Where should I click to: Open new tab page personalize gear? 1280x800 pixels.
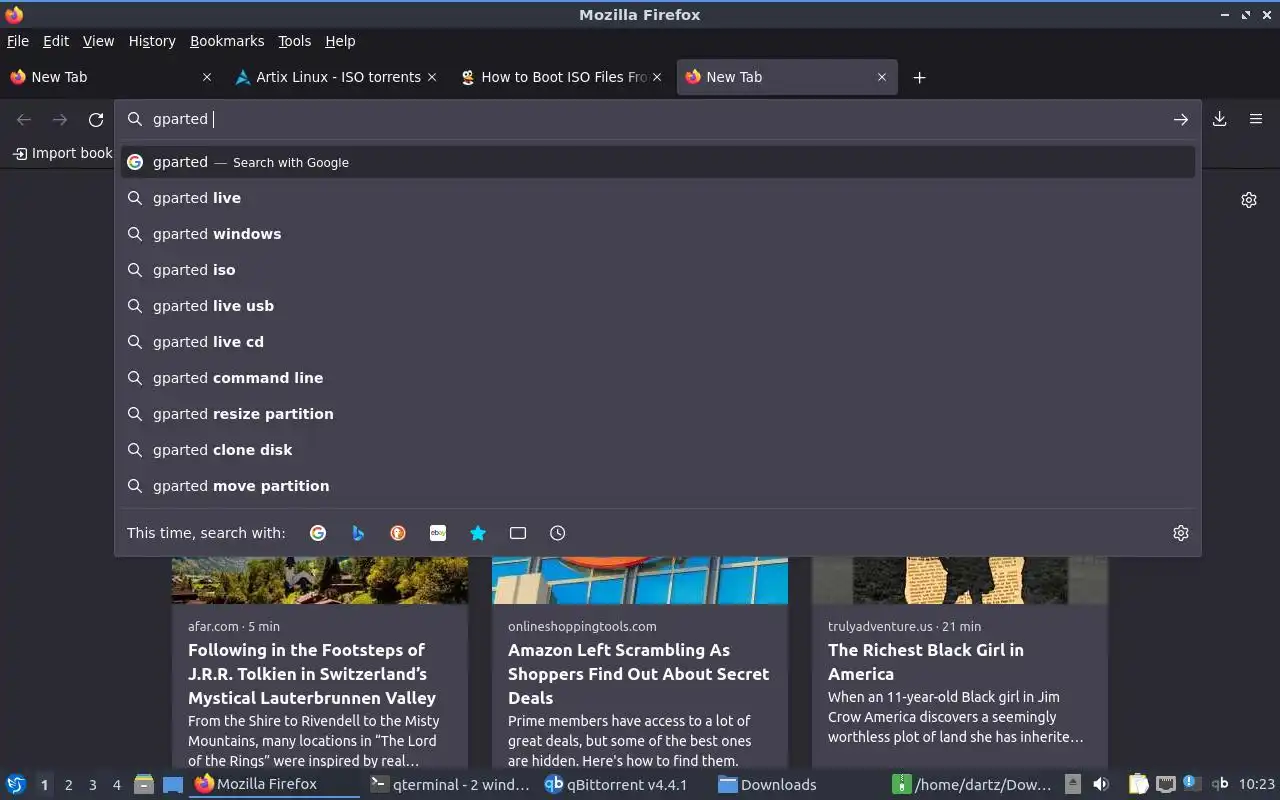(x=1248, y=200)
